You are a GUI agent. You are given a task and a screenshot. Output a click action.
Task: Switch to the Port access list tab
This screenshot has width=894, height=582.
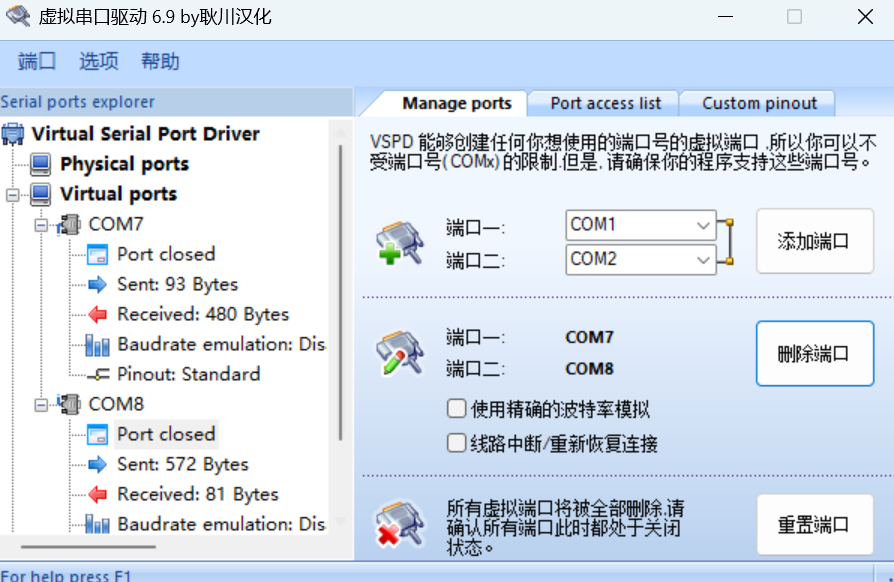pyautogui.click(x=606, y=103)
